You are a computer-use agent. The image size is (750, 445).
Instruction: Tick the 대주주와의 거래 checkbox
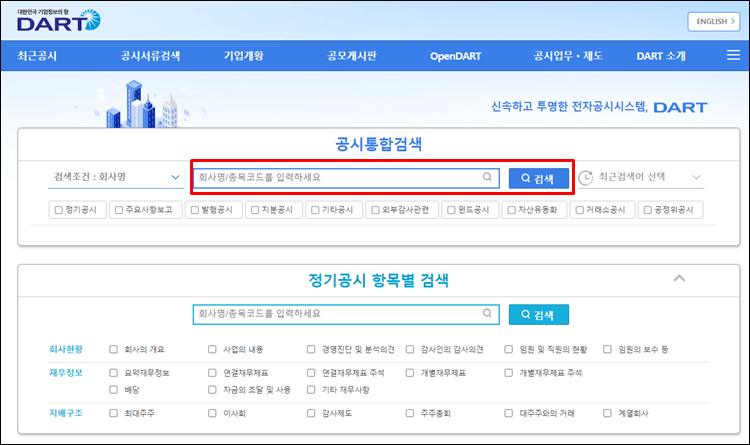pyautogui.click(x=508, y=413)
